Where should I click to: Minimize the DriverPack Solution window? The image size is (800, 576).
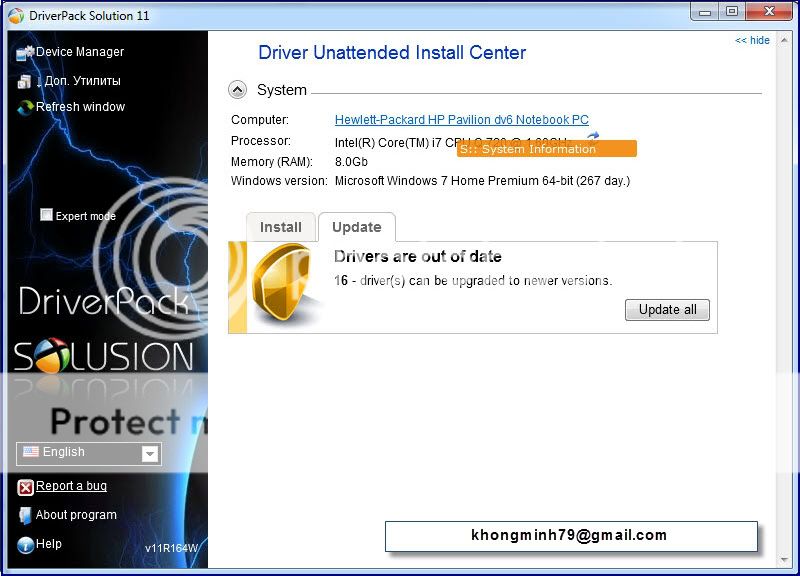tap(706, 11)
